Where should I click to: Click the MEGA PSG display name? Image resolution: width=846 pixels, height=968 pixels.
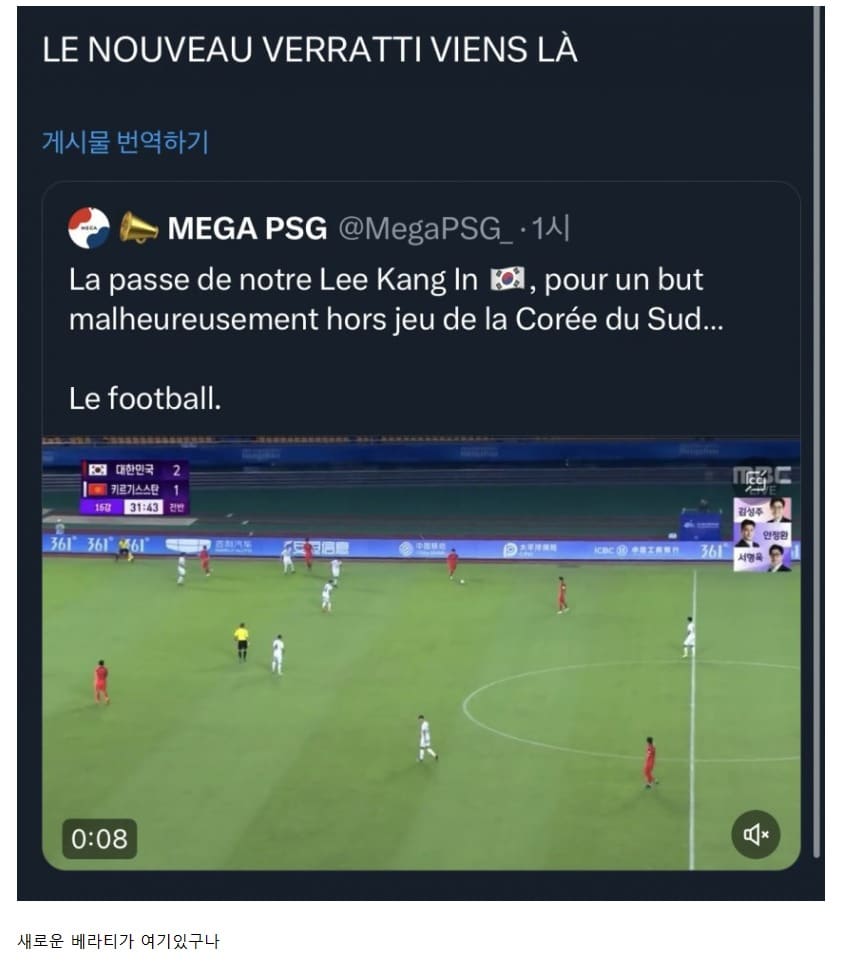click(247, 228)
